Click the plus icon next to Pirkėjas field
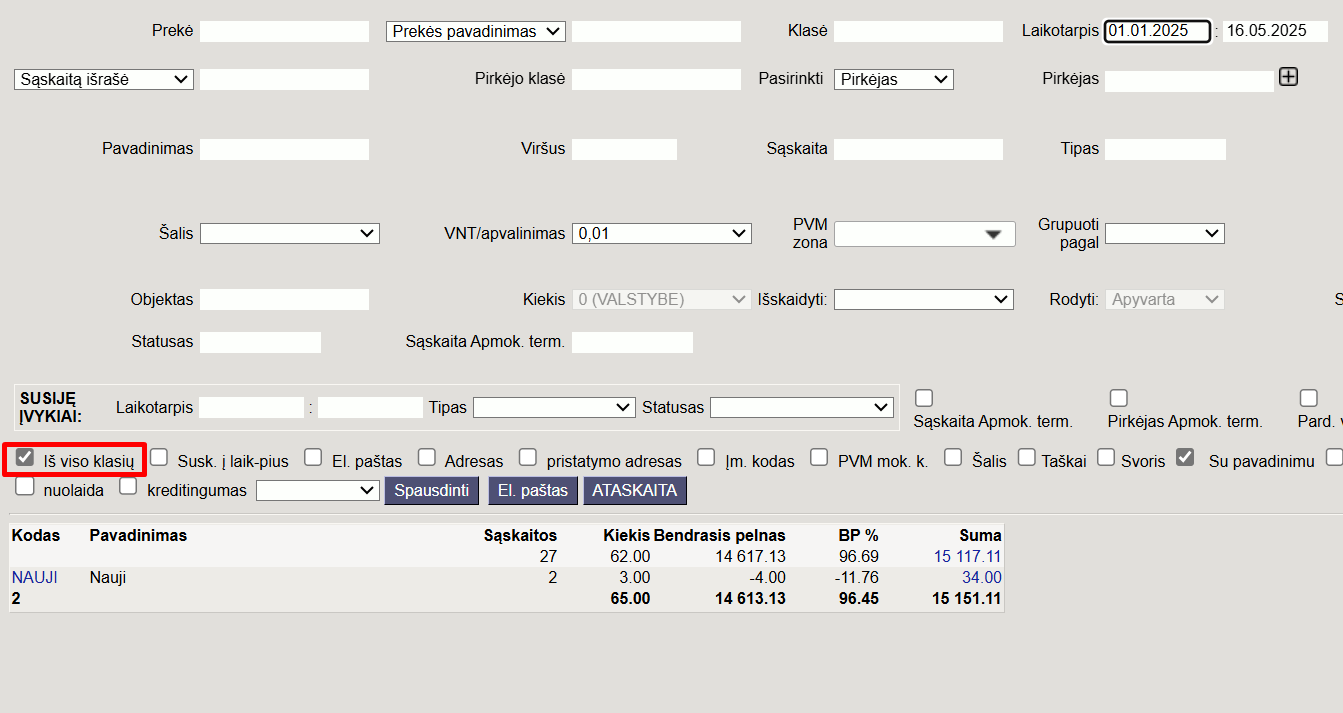1343x713 pixels. (x=1288, y=77)
